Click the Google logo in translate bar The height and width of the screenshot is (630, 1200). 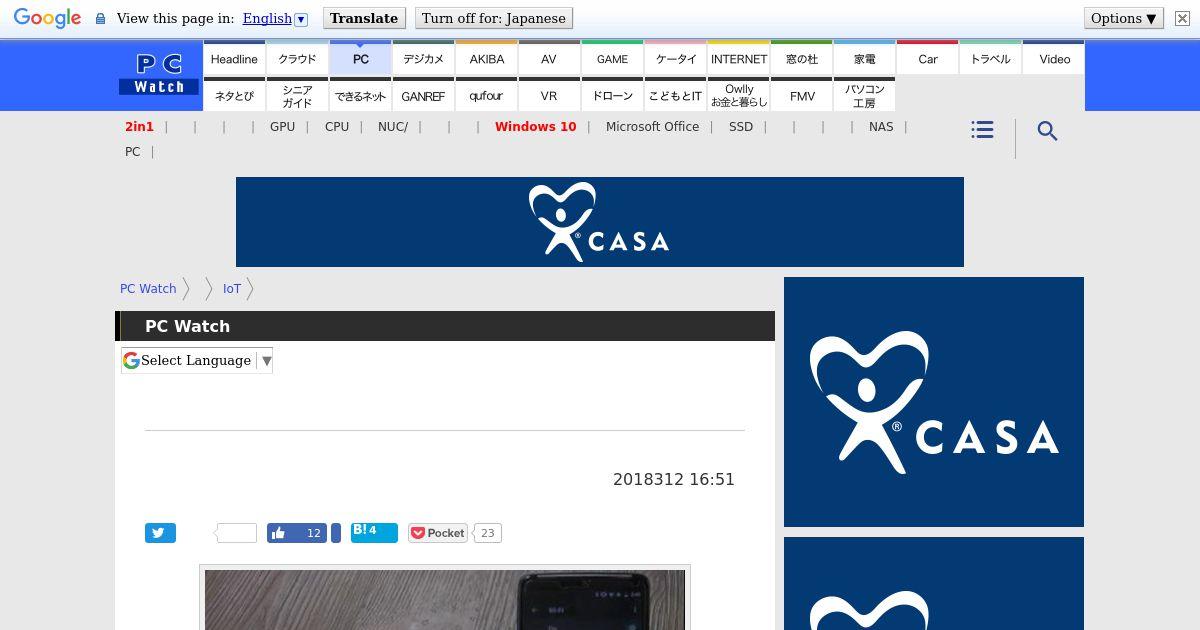(x=47, y=19)
